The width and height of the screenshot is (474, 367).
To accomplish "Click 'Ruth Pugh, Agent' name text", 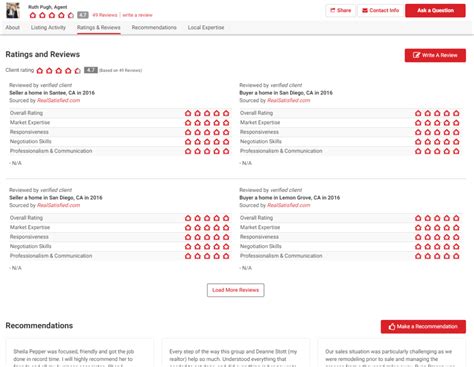I will click(x=48, y=7).
